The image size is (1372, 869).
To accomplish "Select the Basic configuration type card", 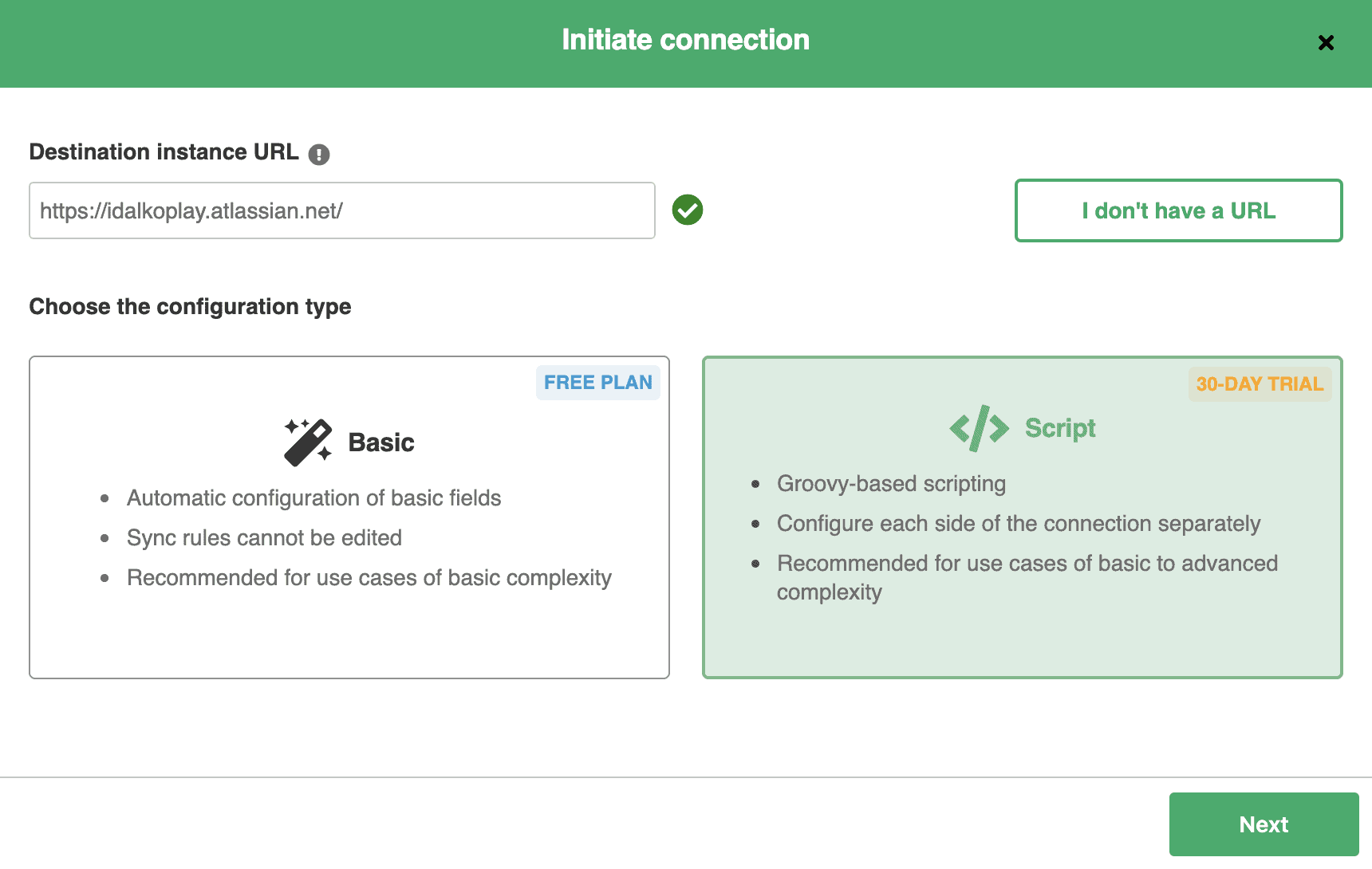I will click(x=349, y=517).
